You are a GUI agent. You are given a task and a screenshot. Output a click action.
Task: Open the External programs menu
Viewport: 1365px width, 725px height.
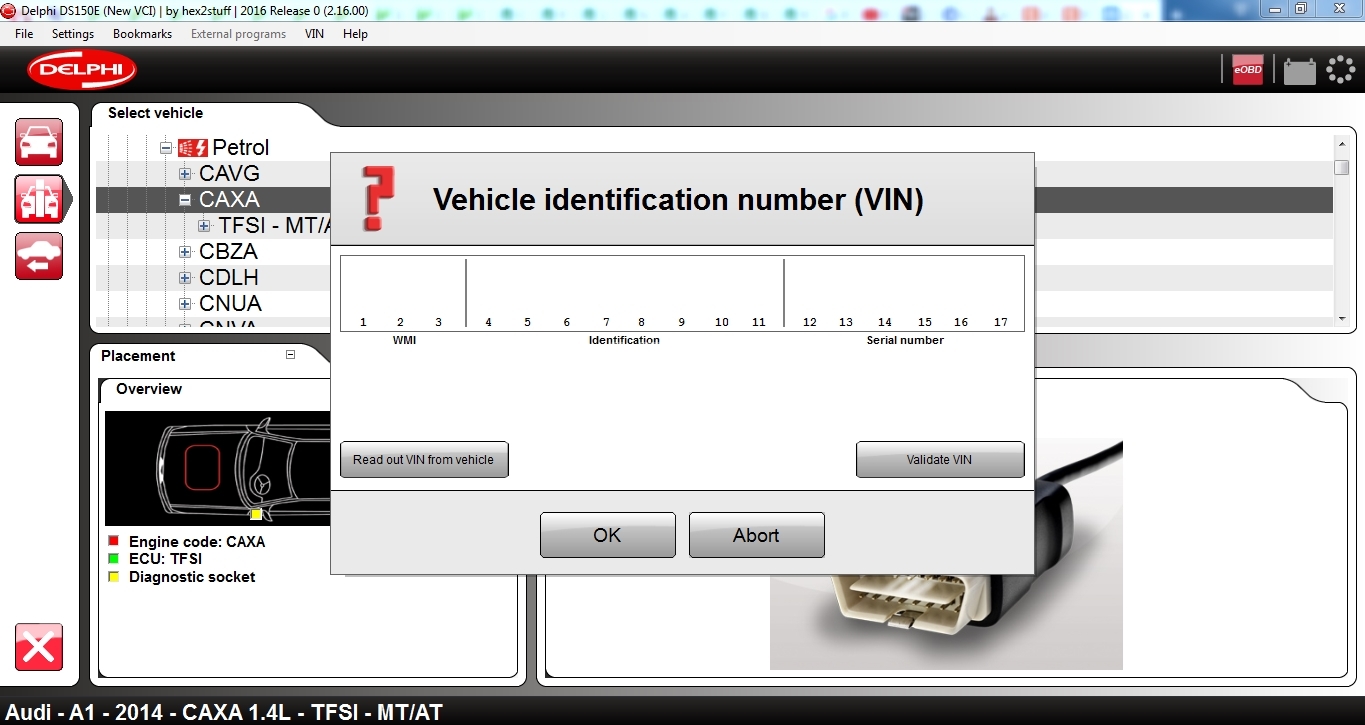(238, 34)
